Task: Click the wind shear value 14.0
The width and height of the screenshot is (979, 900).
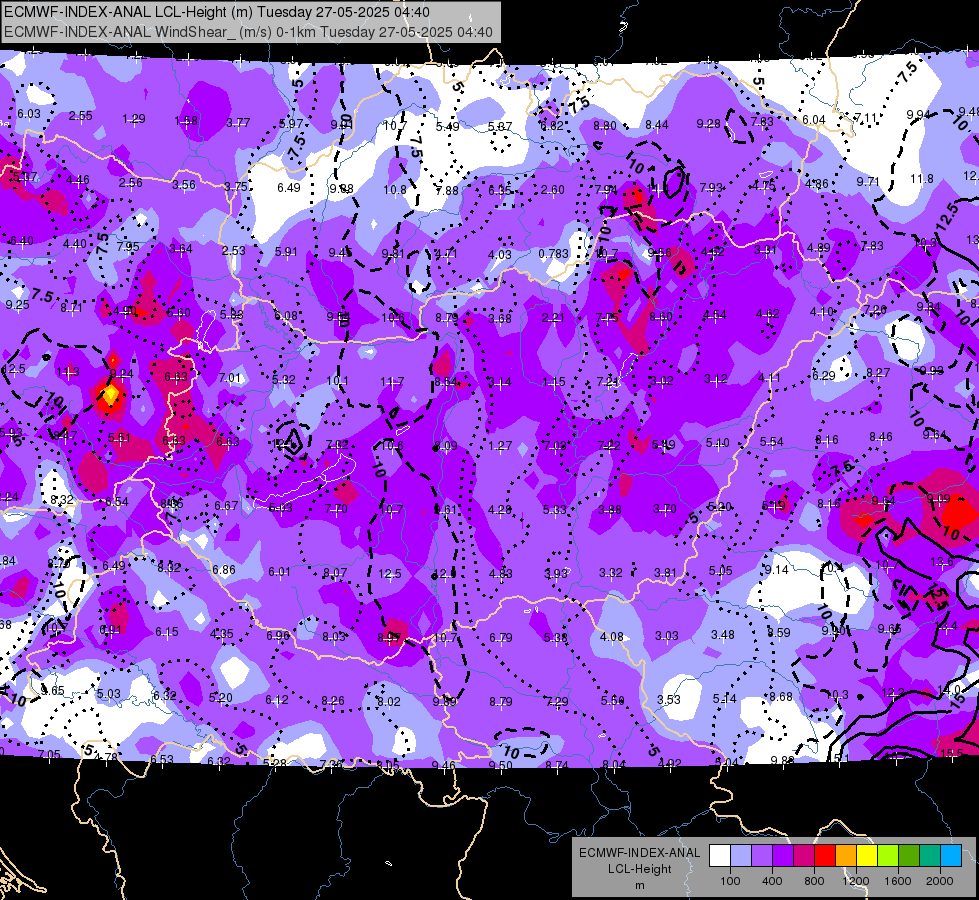Action: coord(949,690)
